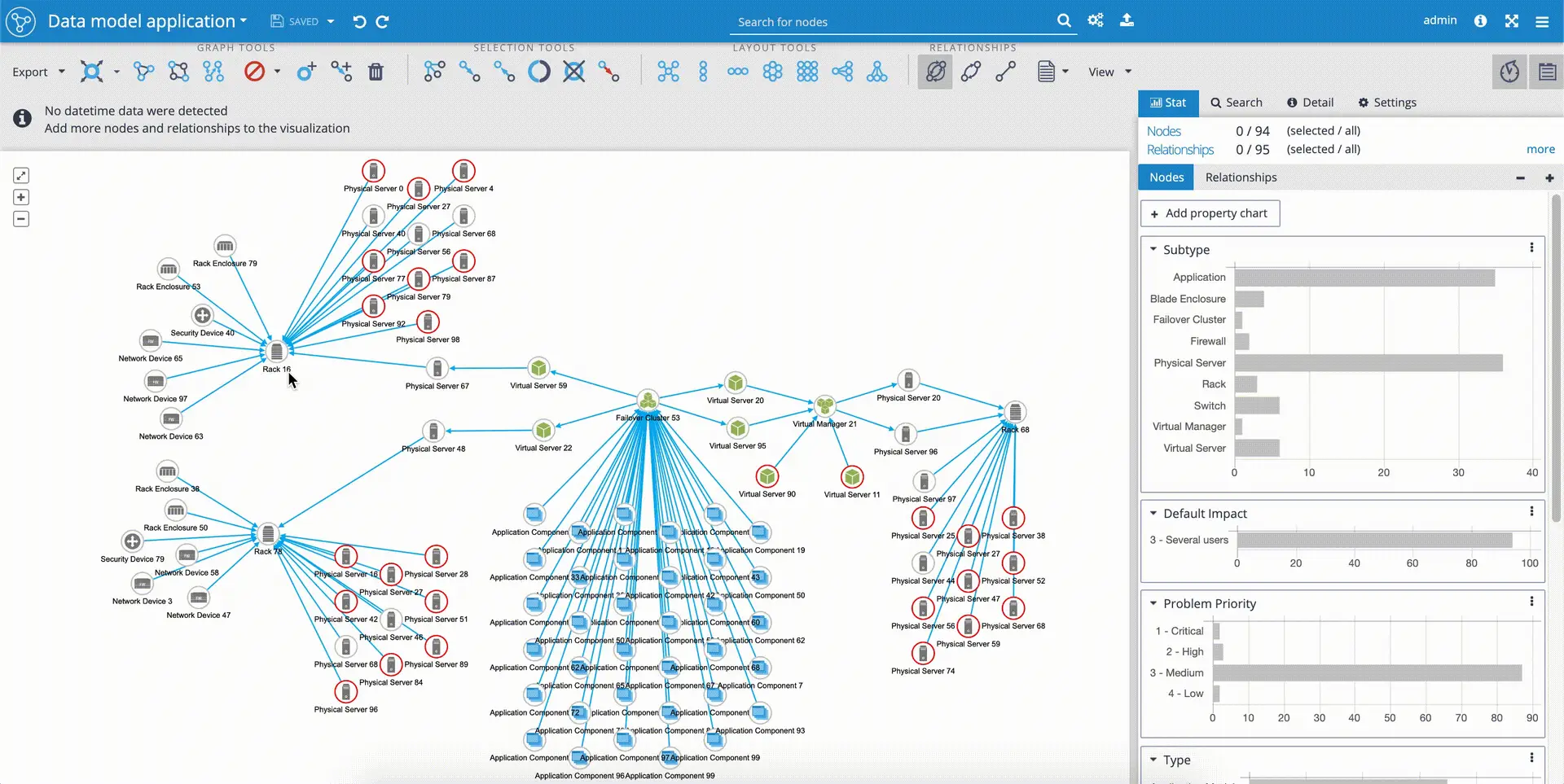Switch to the Relationships tab in side panel
The width and height of the screenshot is (1564, 784).
coord(1240,177)
